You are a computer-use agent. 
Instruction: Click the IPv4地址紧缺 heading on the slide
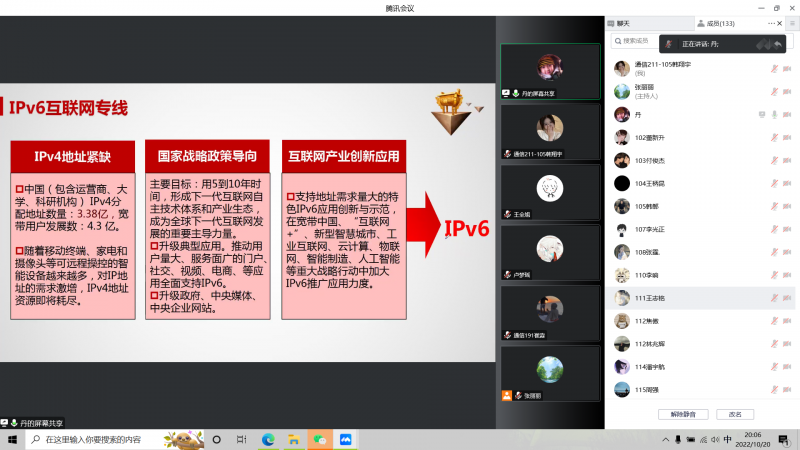(x=72, y=157)
